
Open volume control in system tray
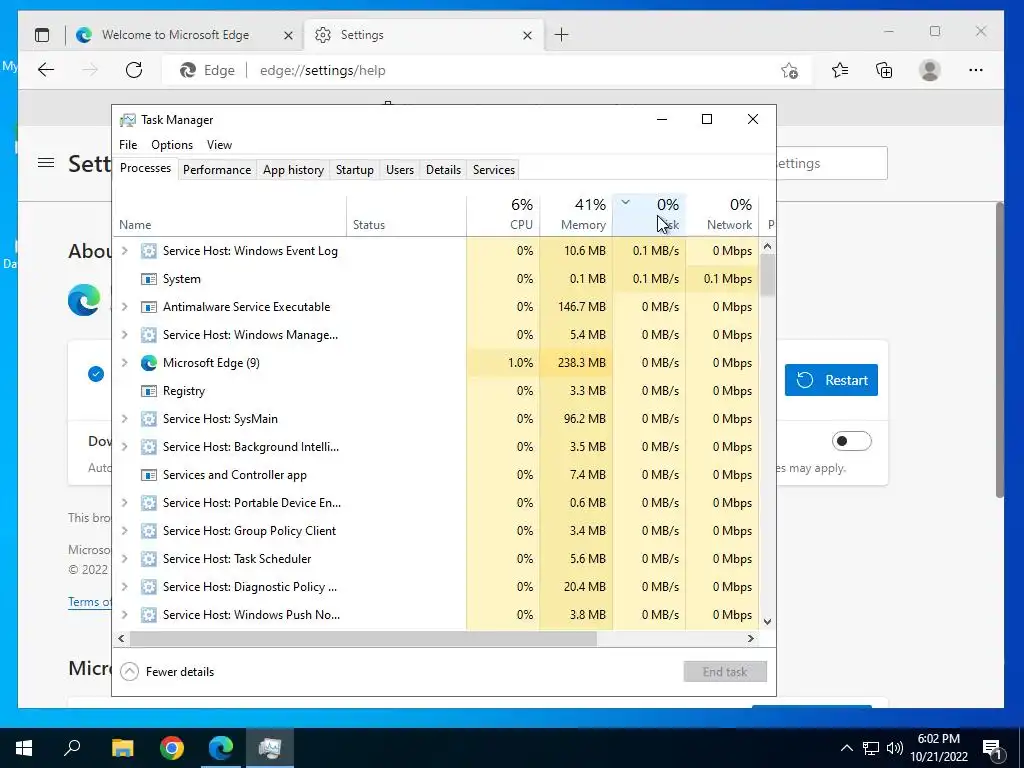[x=895, y=748]
